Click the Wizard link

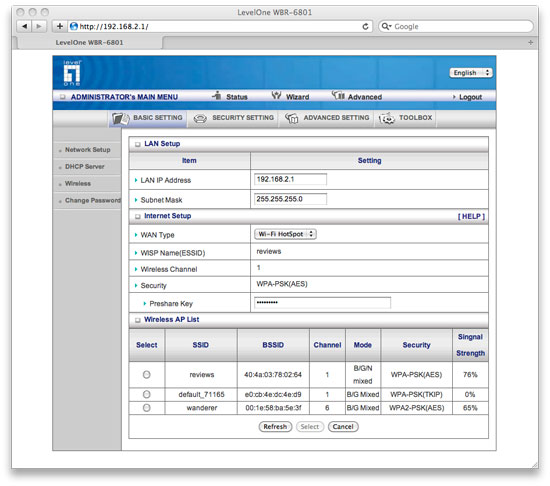click(297, 97)
